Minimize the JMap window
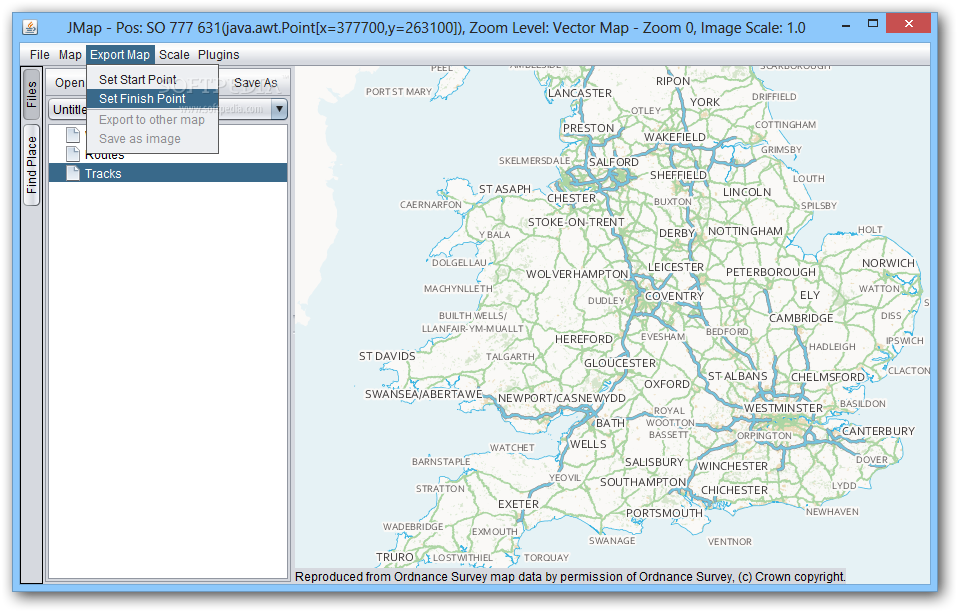Viewport: 958px width, 612px height. pyautogui.click(x=846, y=26)
